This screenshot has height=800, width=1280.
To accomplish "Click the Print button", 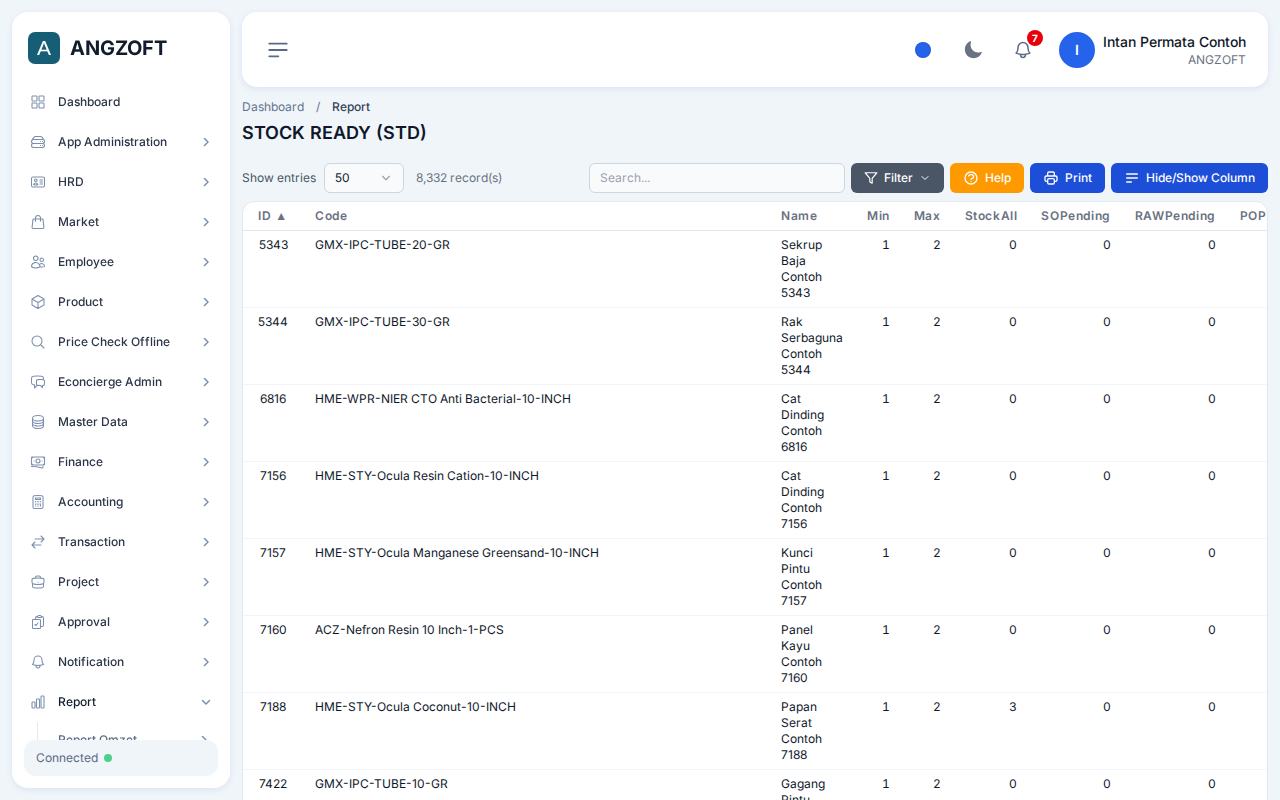I will click(1067, 178).
